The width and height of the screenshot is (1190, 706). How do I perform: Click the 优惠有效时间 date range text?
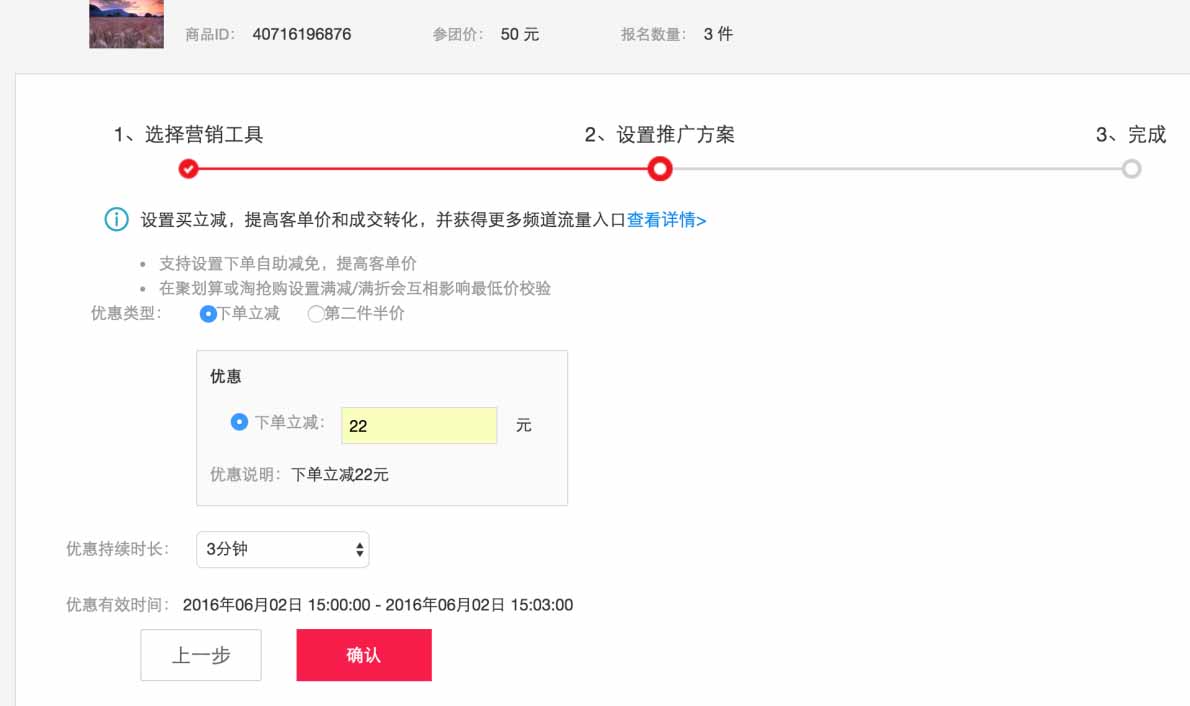coord(378,605)
